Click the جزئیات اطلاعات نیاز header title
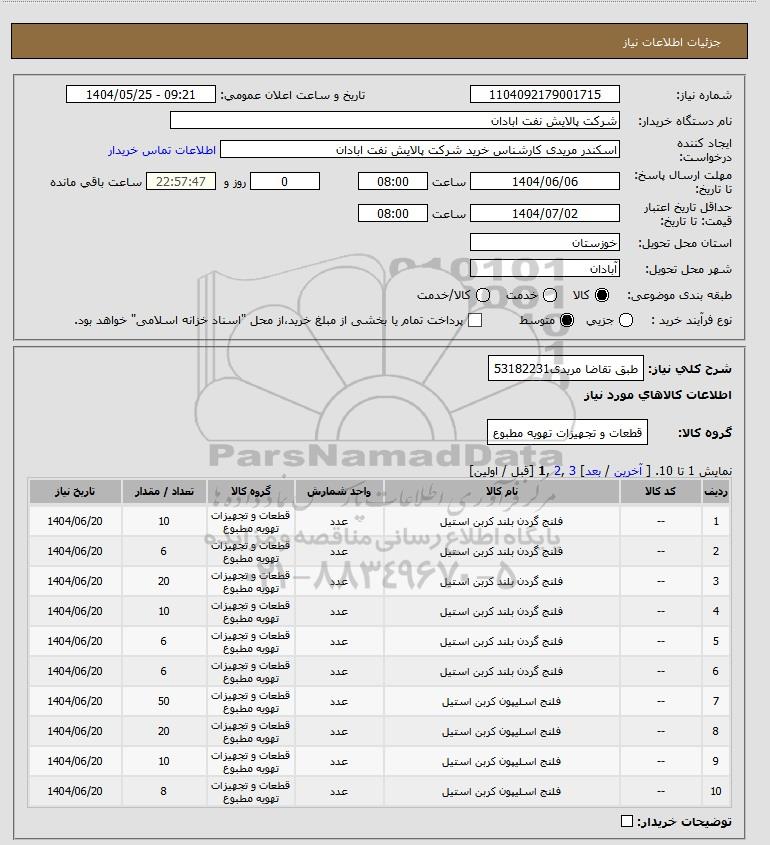The width and height of the screenshot is (770, 845). coord(671,42)
